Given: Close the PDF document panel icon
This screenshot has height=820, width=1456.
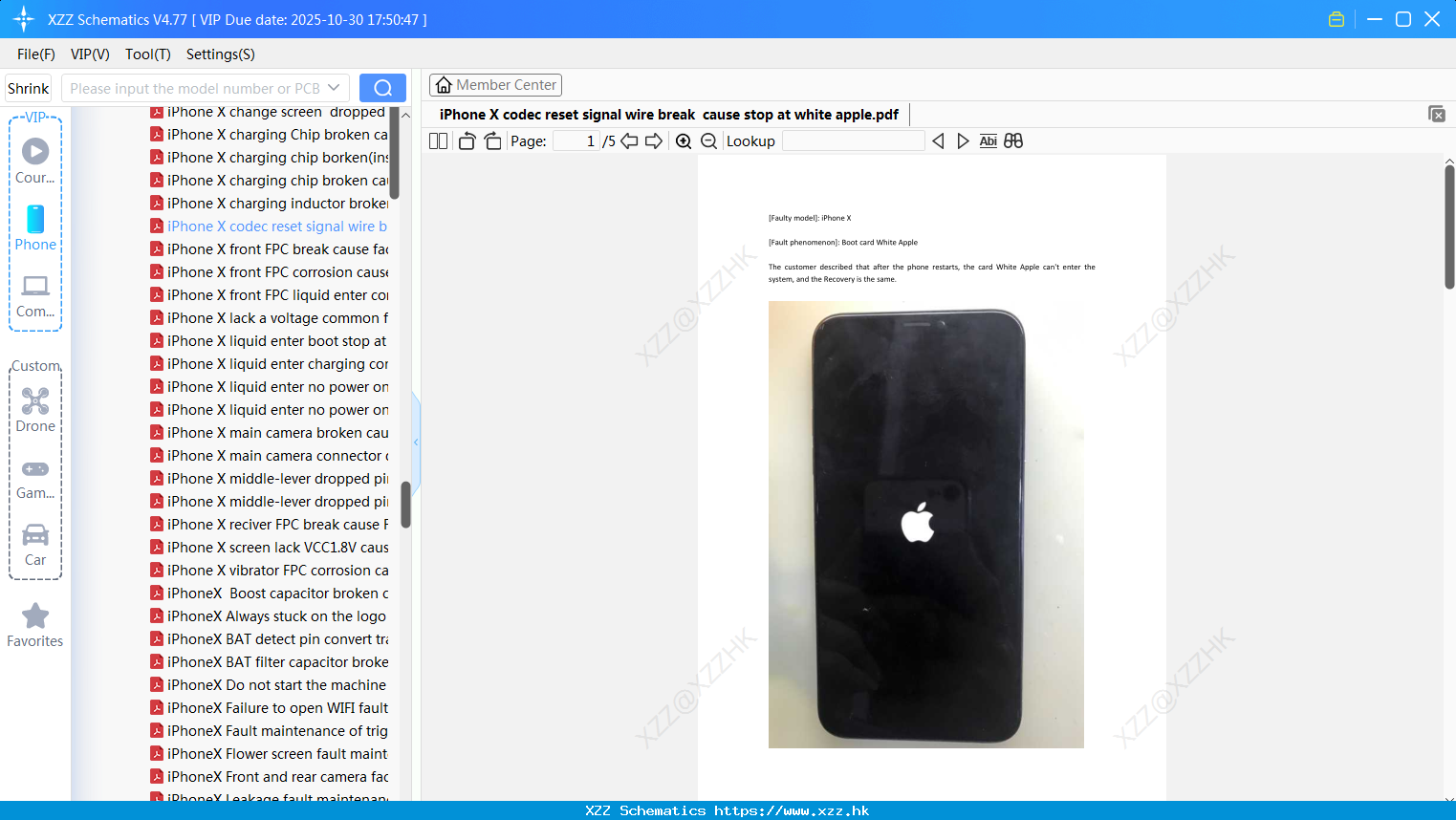Looking at the screenshot, I should click(x=1437, y=114).
